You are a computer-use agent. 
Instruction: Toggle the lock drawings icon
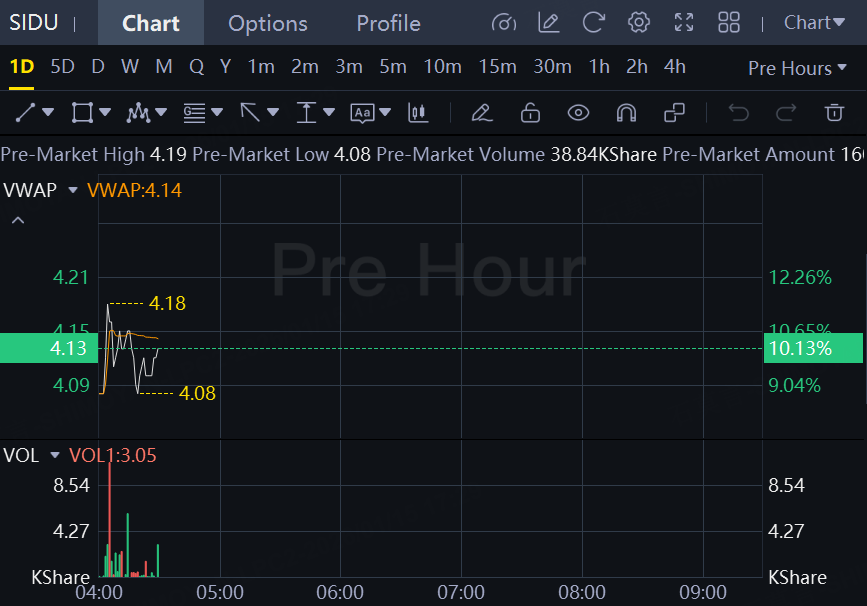tap(530, 112)
